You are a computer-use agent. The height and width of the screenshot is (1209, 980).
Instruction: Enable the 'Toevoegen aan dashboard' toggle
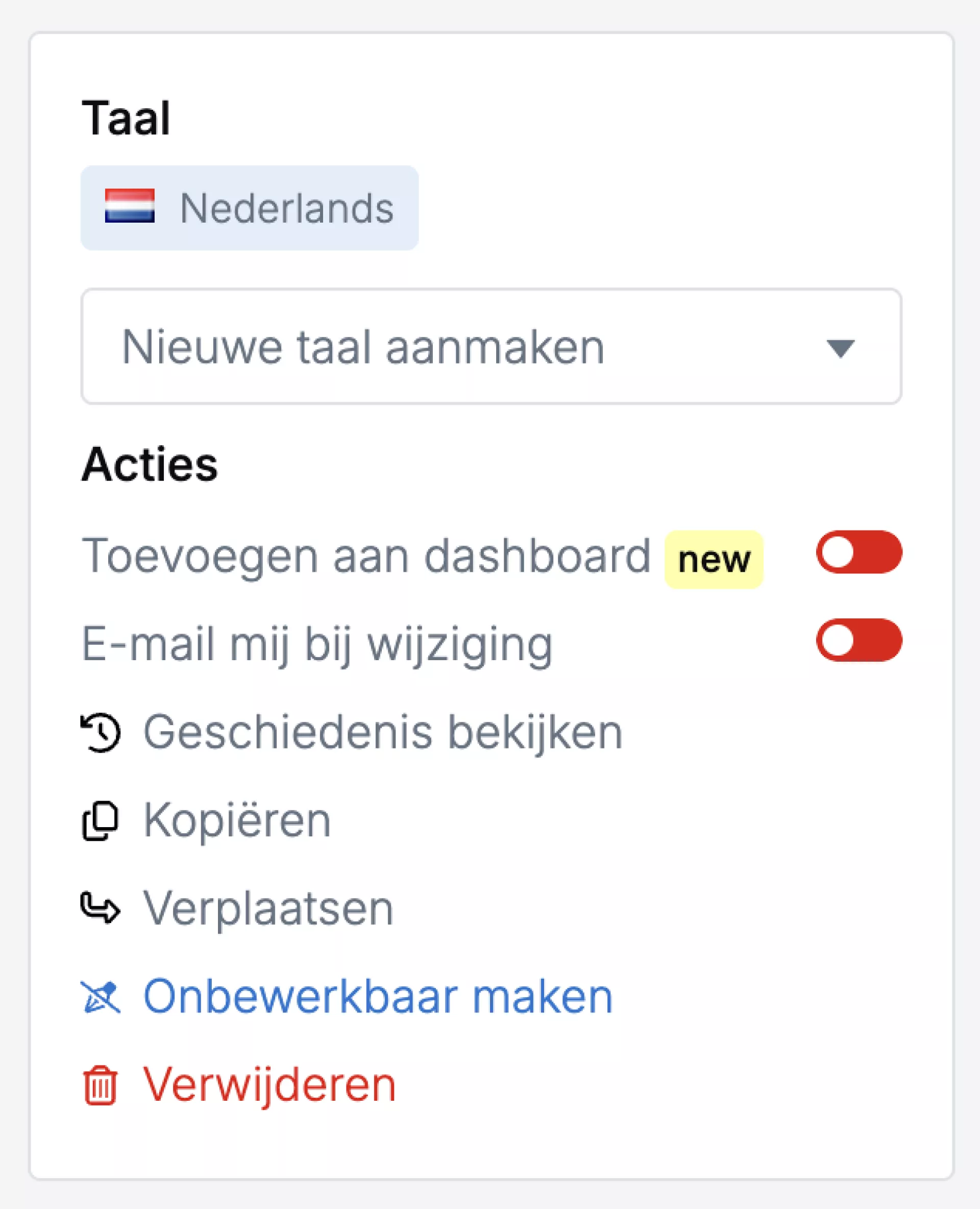coord(858,552)
